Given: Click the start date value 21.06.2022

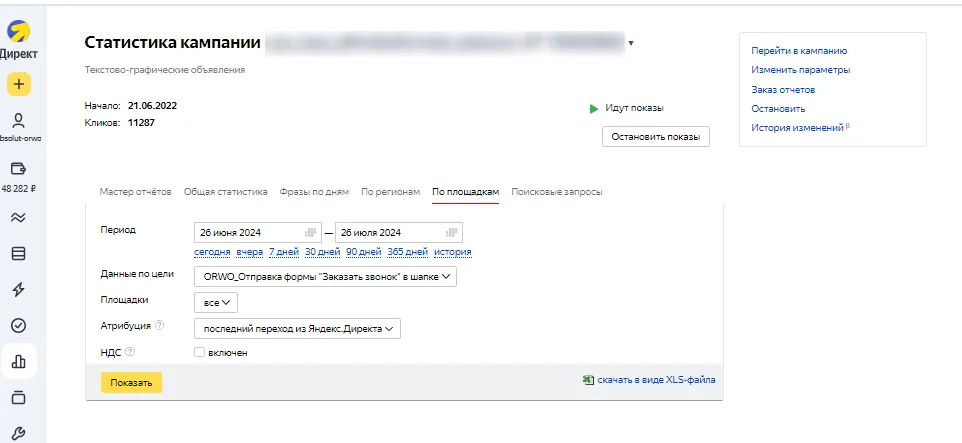Looking at the screenshot, I should (x=152, y=106).
